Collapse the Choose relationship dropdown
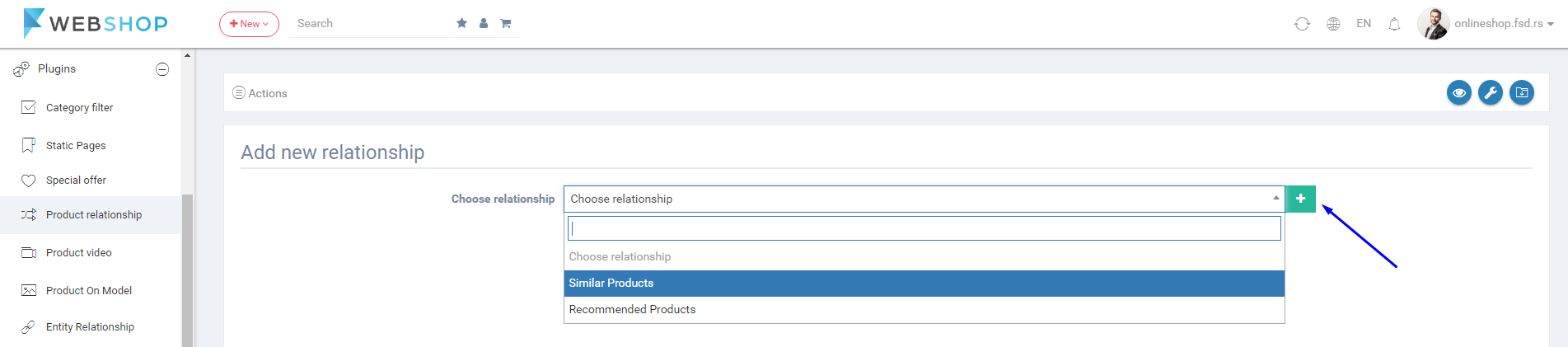 pos(924,199)
